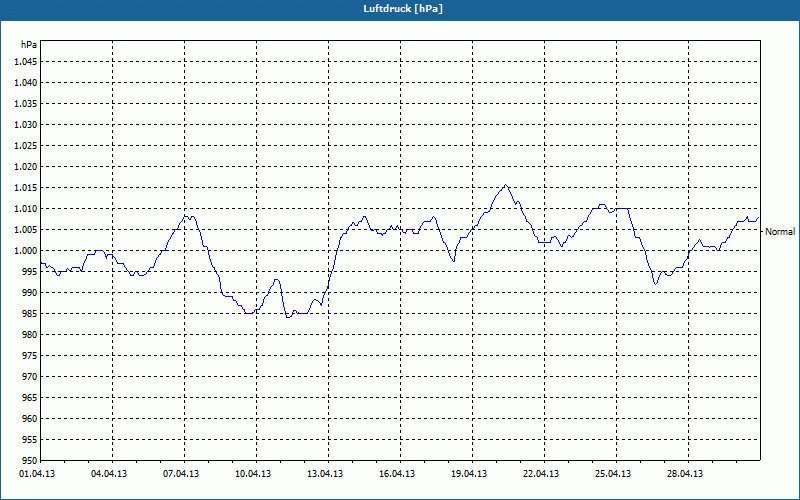Click the 995 pressure label
800x500 pixels.
(x=30, y=271)
